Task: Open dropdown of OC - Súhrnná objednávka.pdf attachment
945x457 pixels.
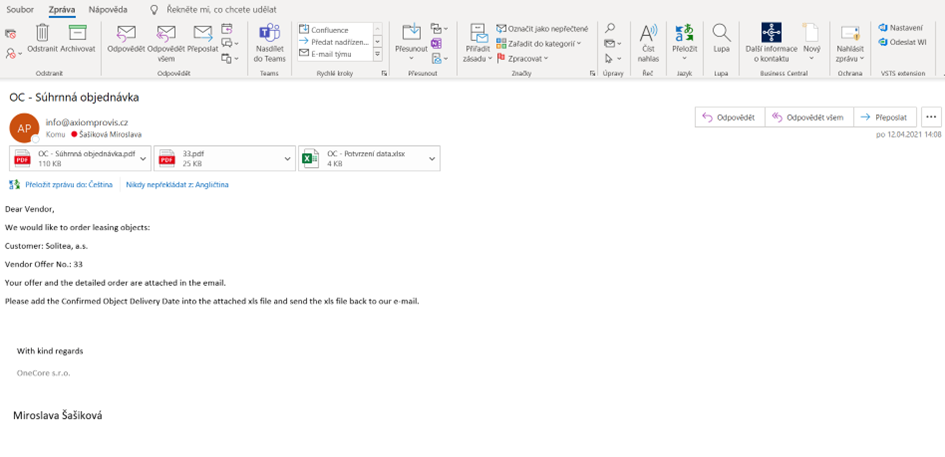Action: coord(144,158)
